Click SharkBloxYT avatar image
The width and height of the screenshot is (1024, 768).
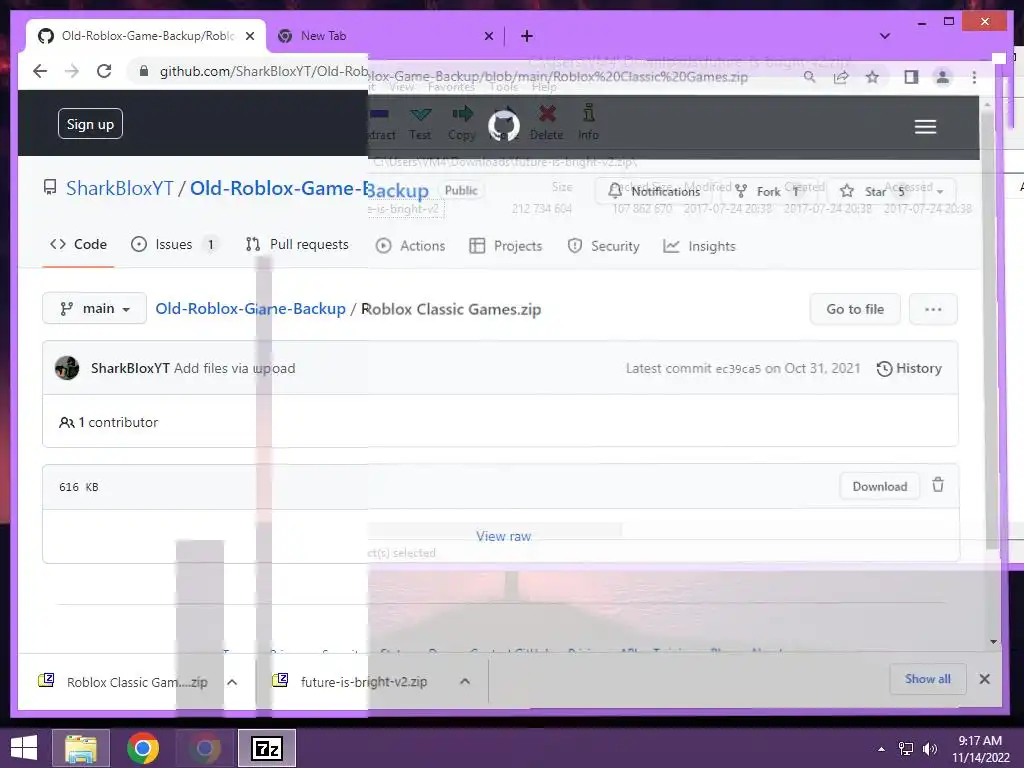tap(67, 368)
